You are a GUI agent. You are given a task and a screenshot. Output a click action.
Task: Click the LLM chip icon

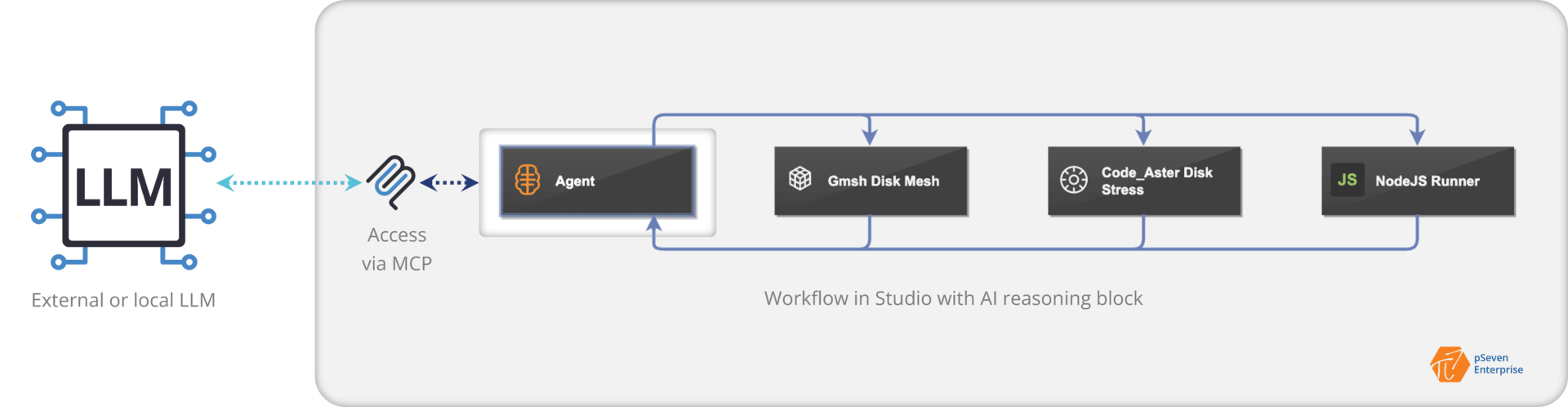[123, 186]
